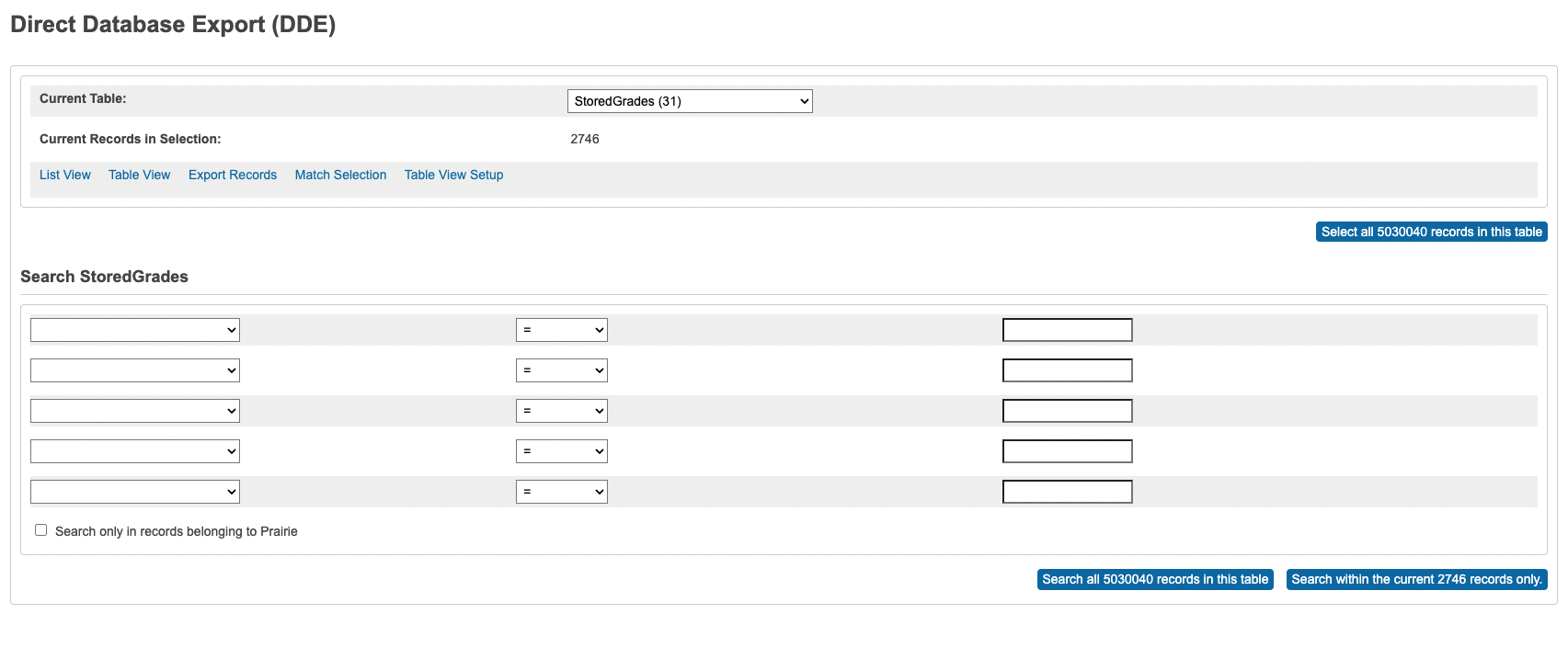1568x659 pixels.
Task: Focus the value input in the first search row
Action: tap(1068, 330)
